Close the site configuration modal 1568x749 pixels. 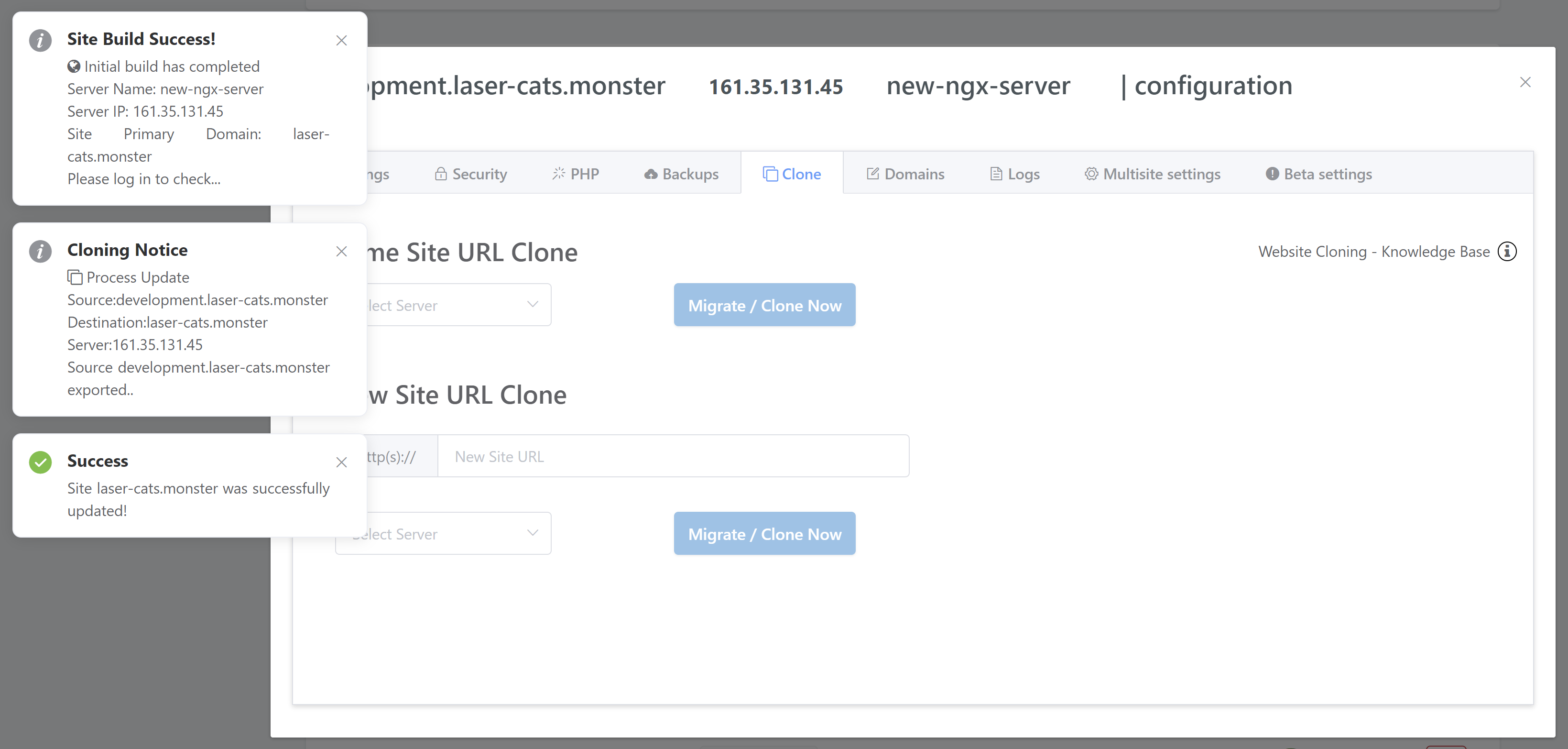[x=1525, y=82]
